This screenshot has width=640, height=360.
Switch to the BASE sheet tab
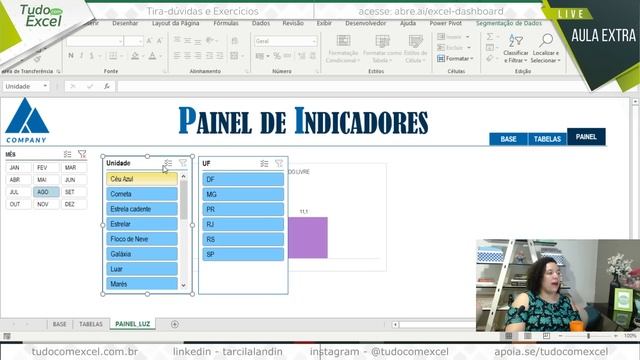pos(59,324)
